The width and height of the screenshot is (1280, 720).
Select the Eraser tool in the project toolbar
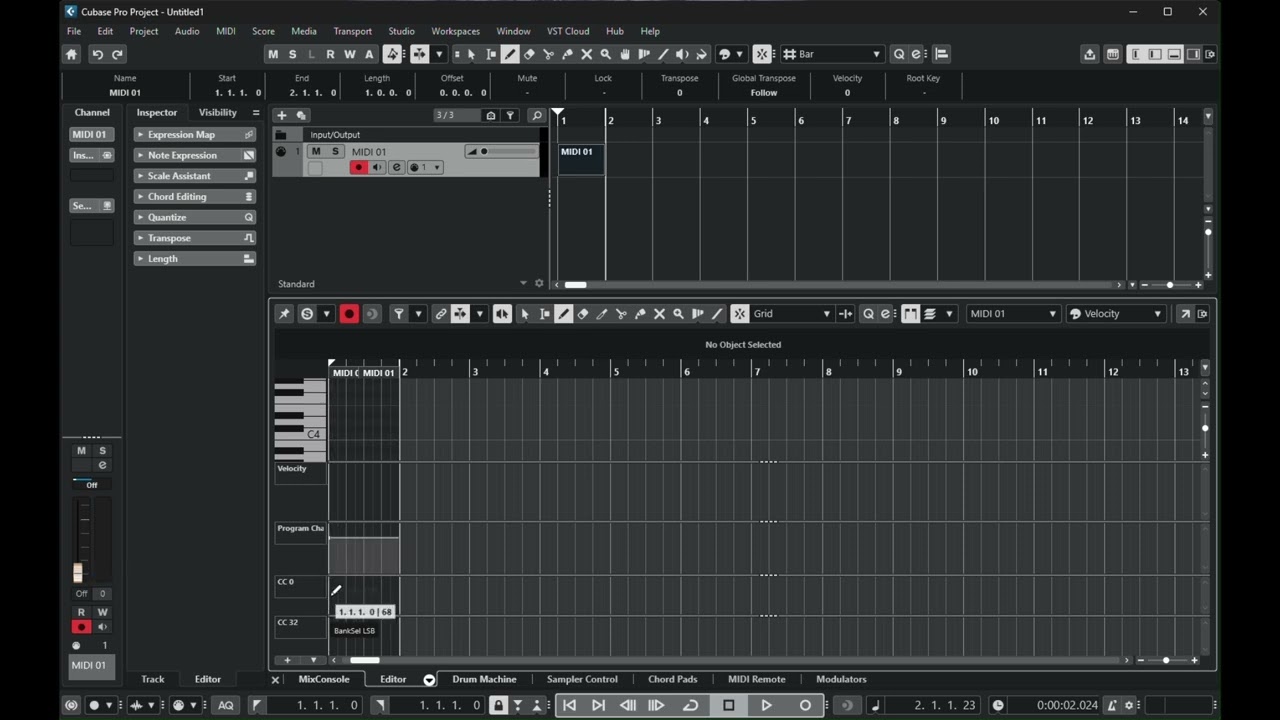point(529,54)
